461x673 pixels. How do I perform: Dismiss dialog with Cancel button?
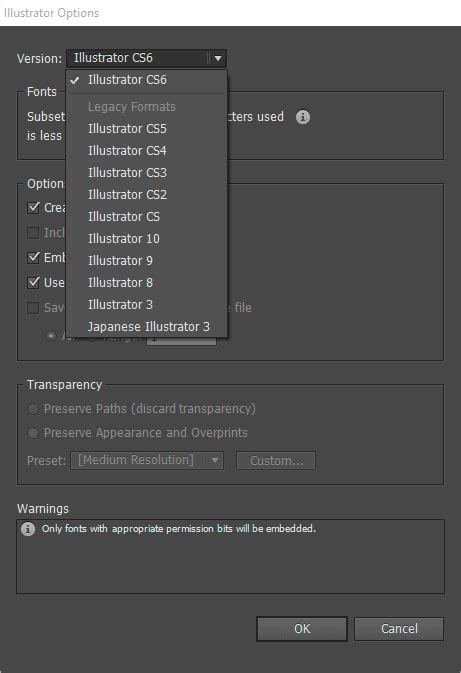click(399, 629)
